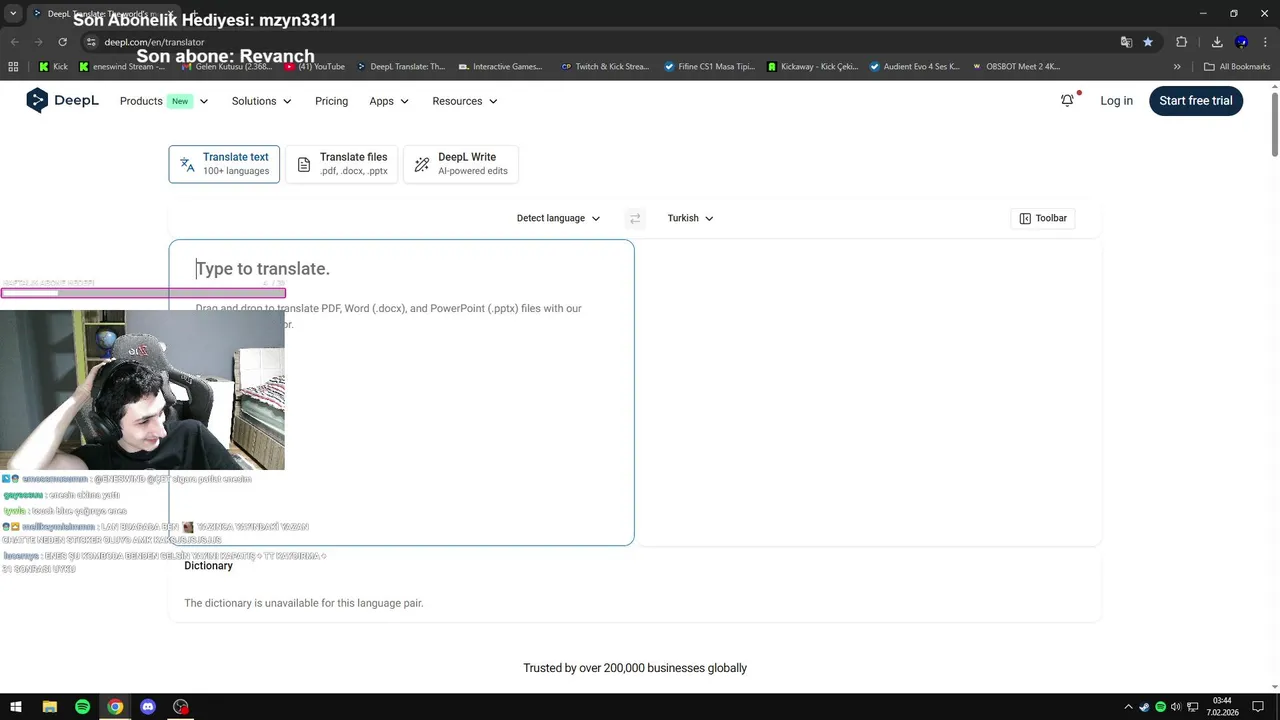Open the Fifine CS1 Masa Tipi bookmark
Viewport: 1280px width, 720px height.
tap(710, 67)
